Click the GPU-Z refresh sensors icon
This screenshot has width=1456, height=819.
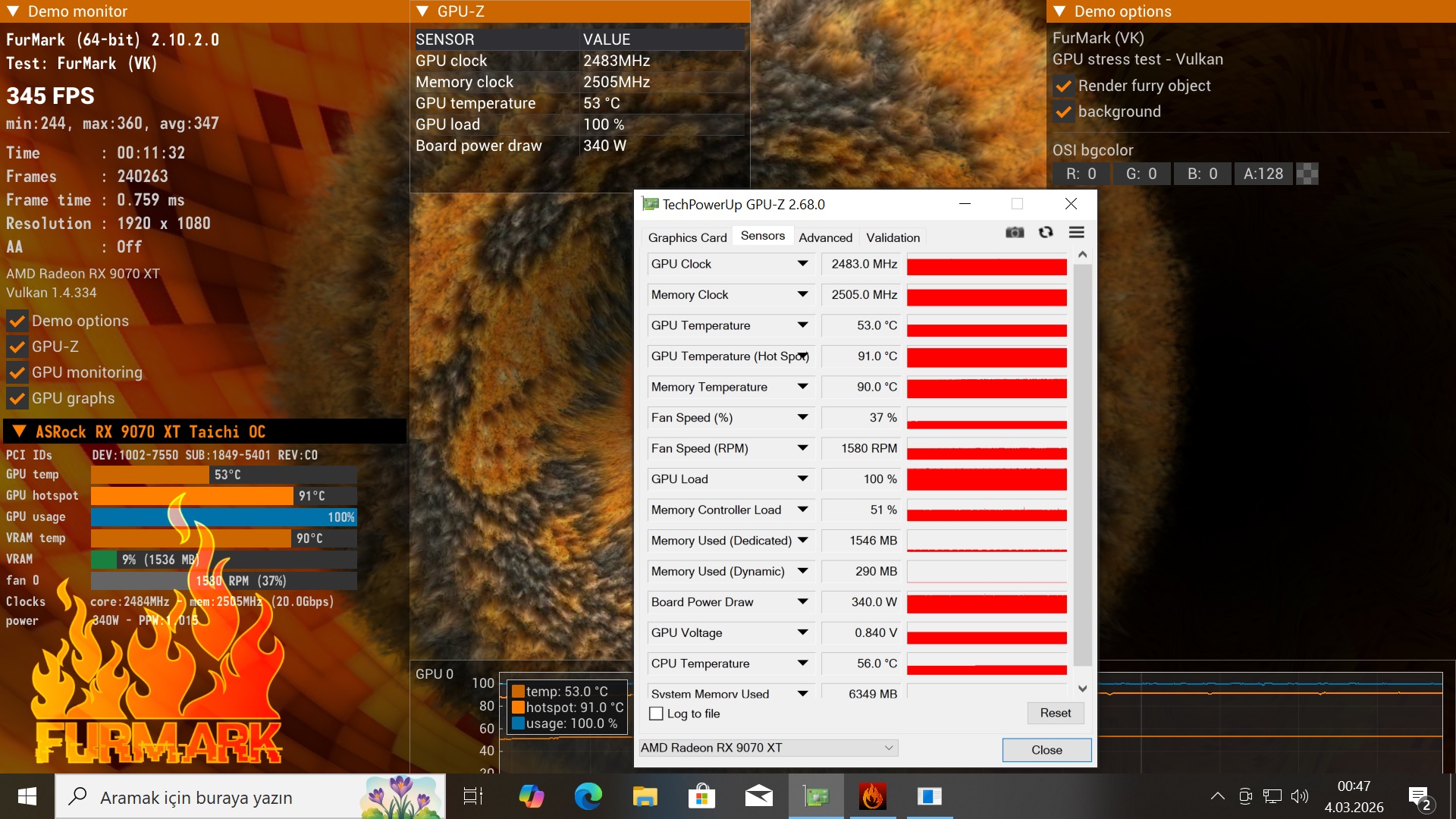1046,233
